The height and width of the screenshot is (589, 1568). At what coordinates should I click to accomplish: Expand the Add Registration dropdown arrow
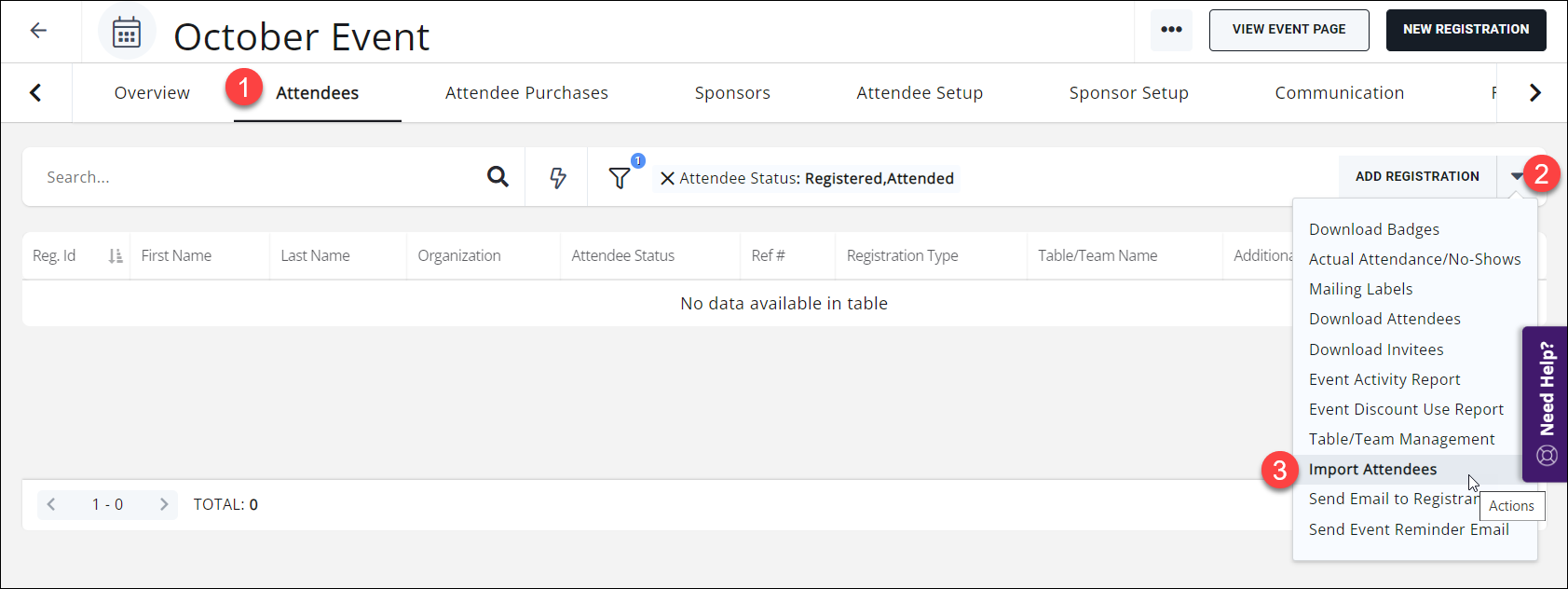1517,176
